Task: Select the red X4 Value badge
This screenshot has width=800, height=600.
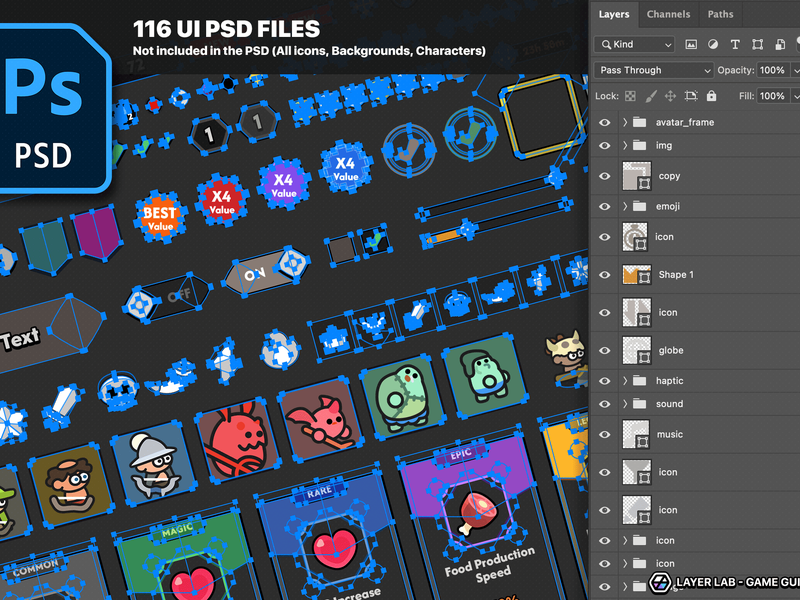Action: pos(222,201)
